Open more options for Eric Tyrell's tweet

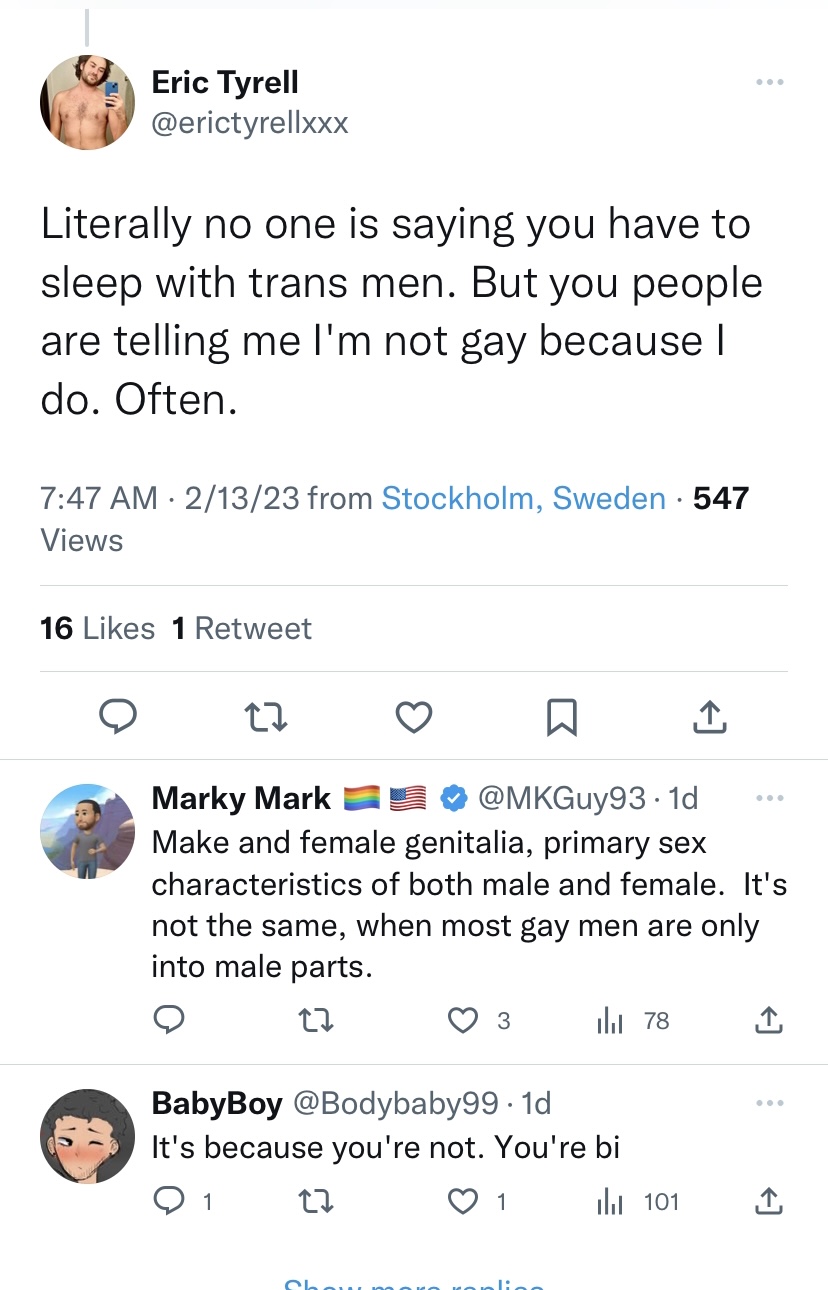coord(769,82)
